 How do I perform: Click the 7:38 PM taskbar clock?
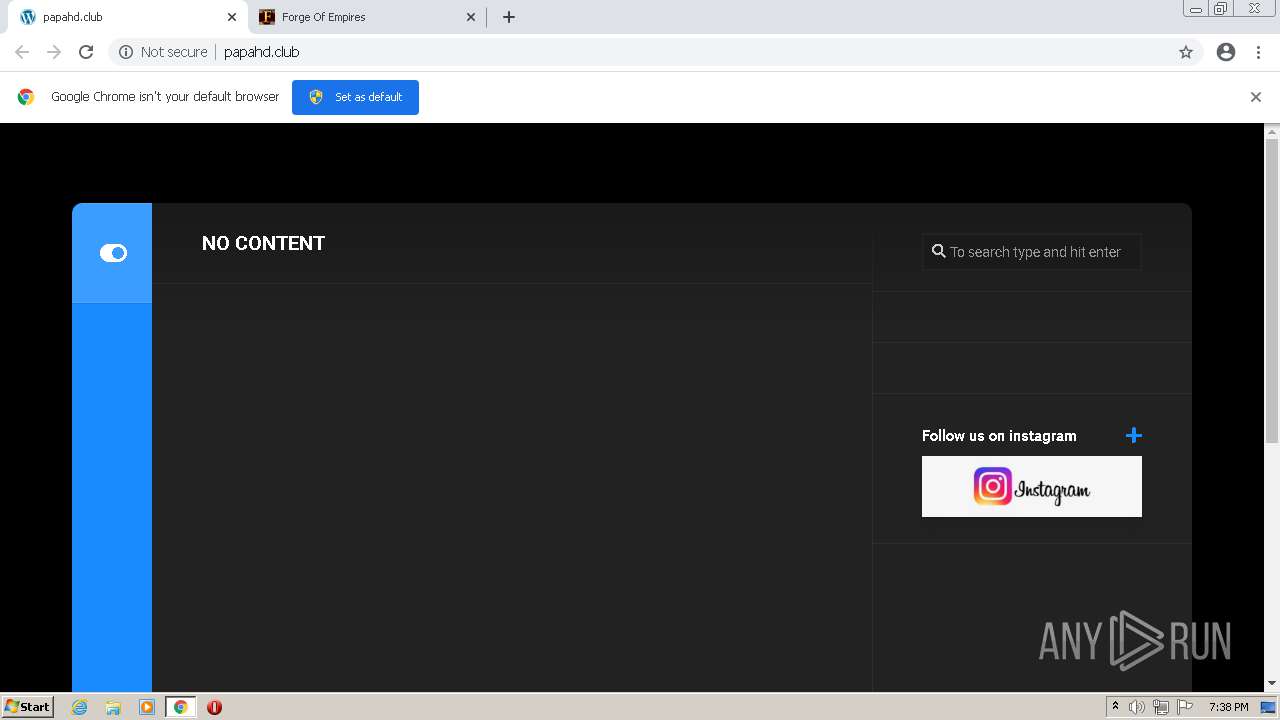pos(1228,707)
